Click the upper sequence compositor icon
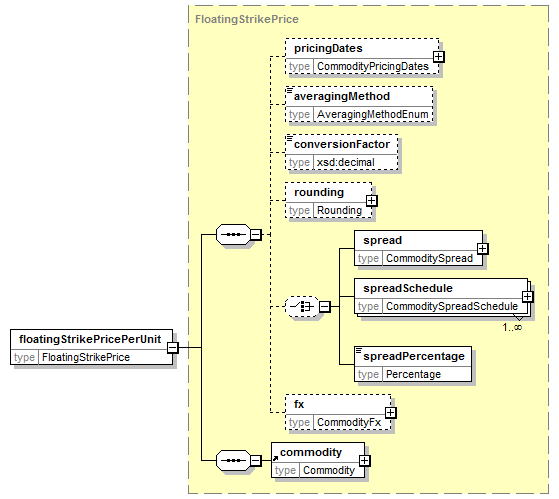This screenshot has width=559, height=499. (234, 235)
